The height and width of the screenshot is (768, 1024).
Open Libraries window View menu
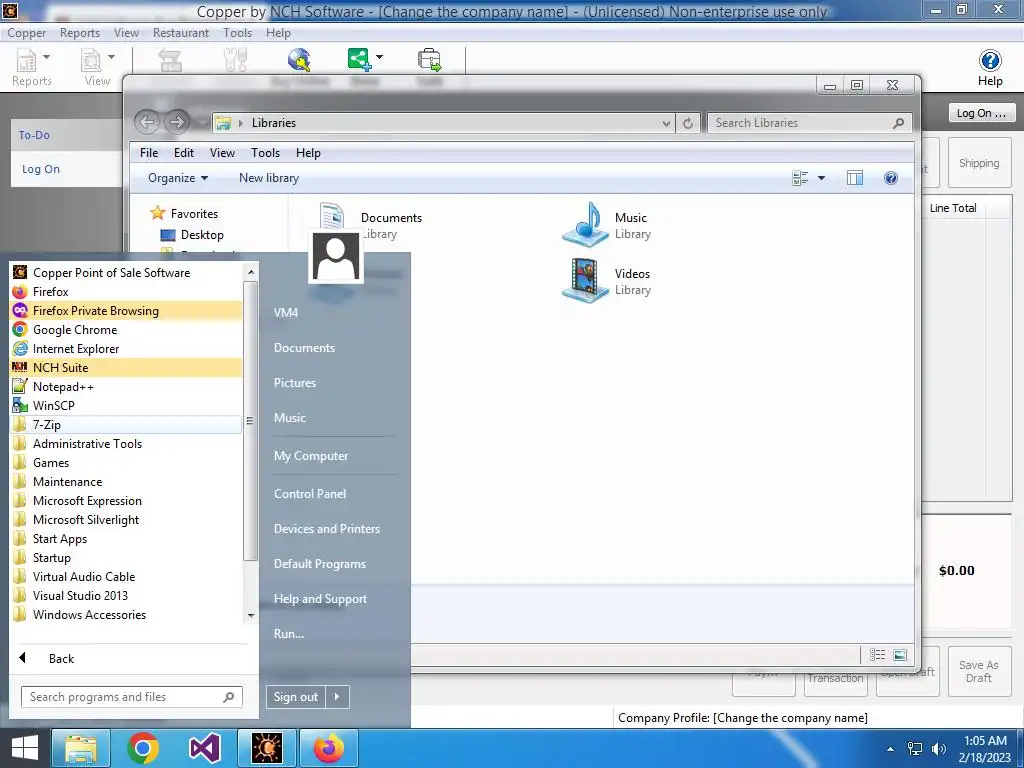coord(222,153)
